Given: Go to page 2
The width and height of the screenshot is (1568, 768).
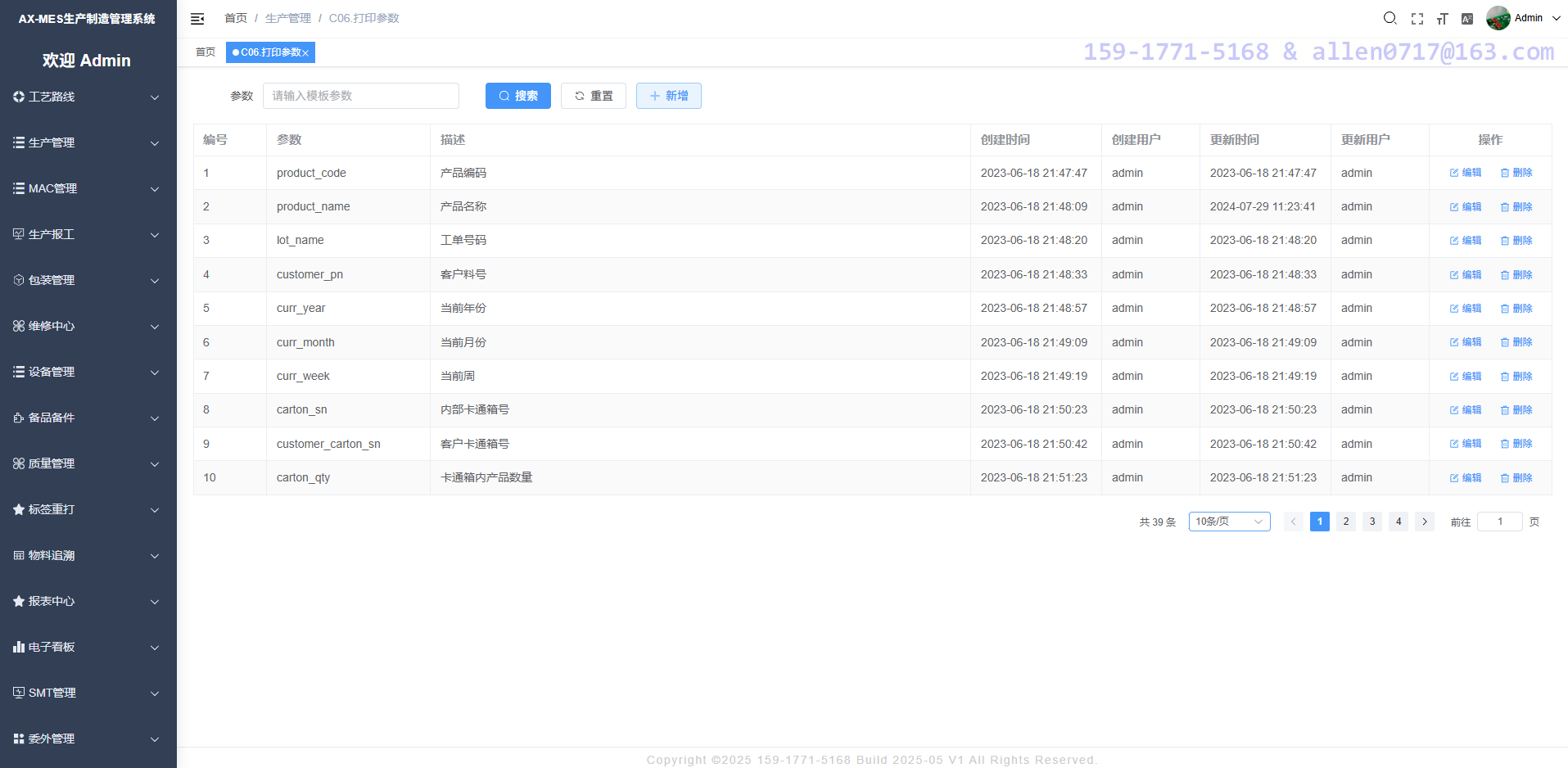Looking at the screenshot, I should (1346, 522).
